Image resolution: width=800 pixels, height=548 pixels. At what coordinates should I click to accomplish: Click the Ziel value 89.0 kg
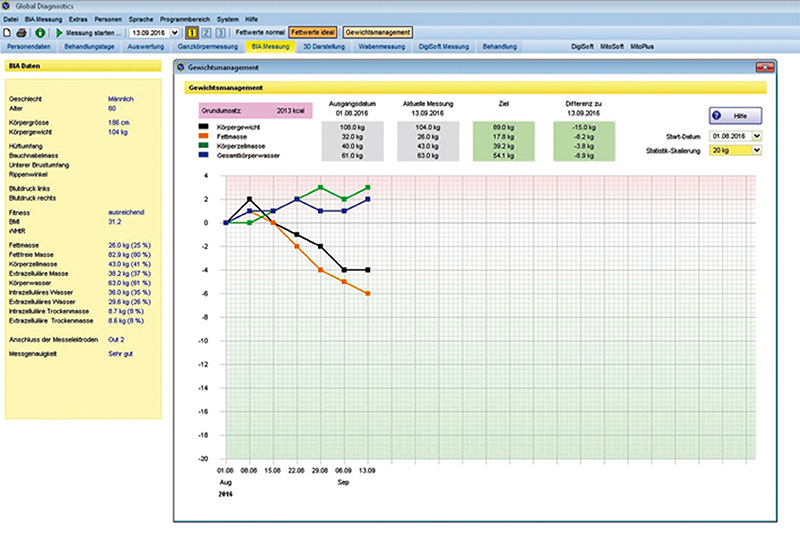point(504,127)
